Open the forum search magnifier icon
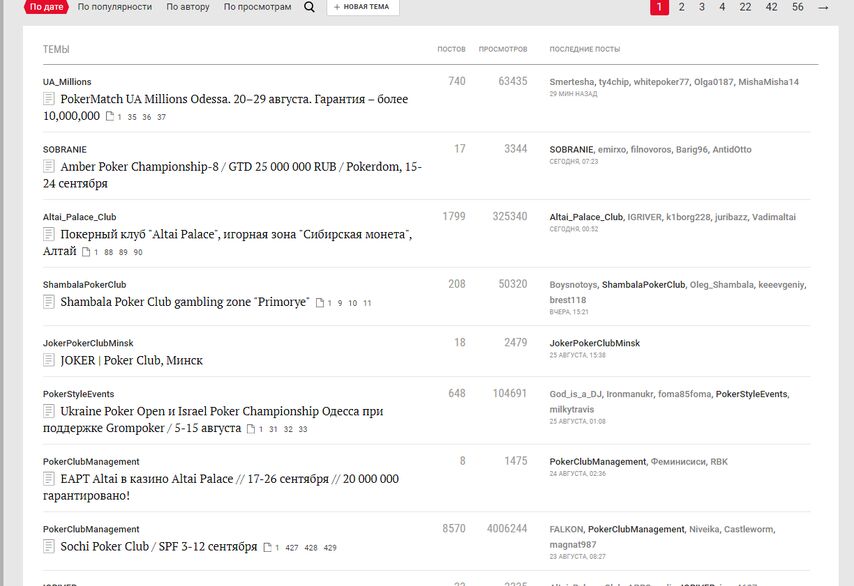Image resolution: width=854 pixels, height=586 pixels. [309, 7]
